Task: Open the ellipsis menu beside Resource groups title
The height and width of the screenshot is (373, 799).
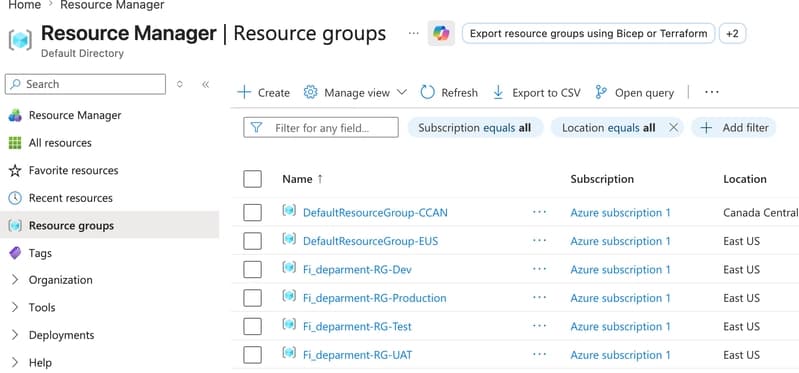Action: 414,34
